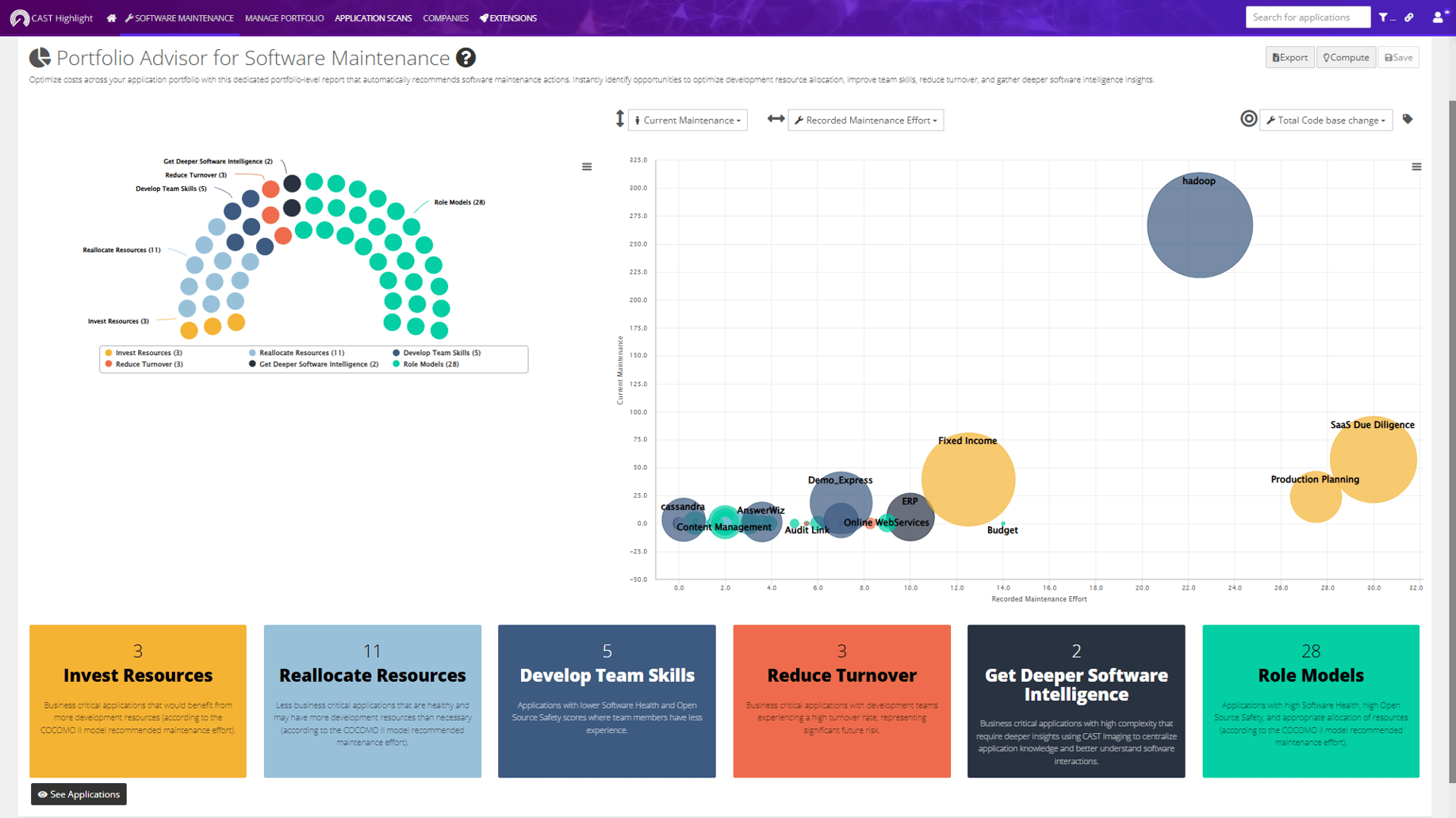Click into the Search for applications field
This screenshot has width=1456, height=818.
click(1307, 17)
